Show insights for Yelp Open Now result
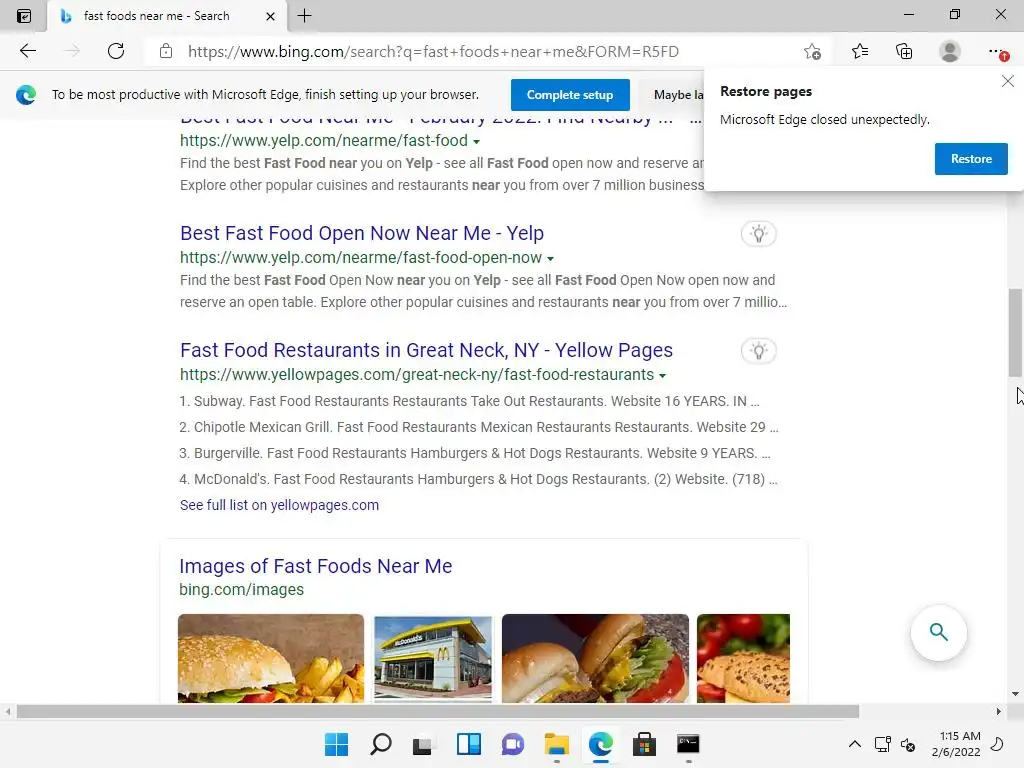This screenshot has width=1024, height=768. [758, 234]
